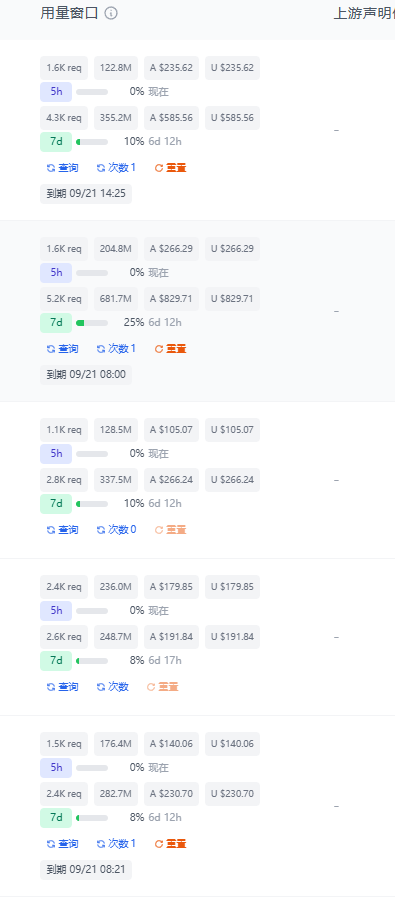The height and width of the screenshot is (910, 395).
Task: Click 查询 icon in the $105.07 row
Action: (x=51, y=530)
